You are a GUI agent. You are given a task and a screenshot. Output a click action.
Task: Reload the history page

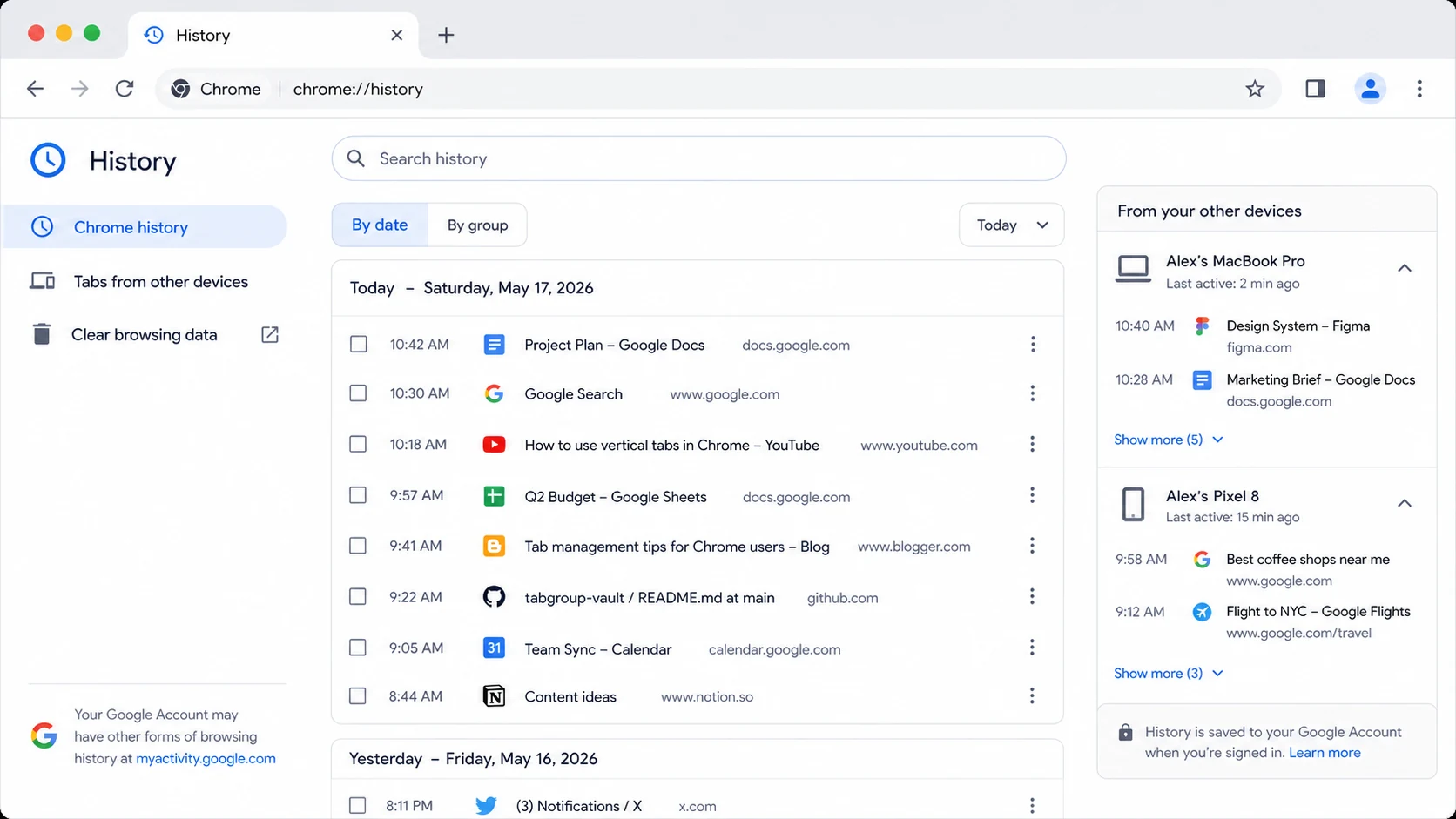125,89
